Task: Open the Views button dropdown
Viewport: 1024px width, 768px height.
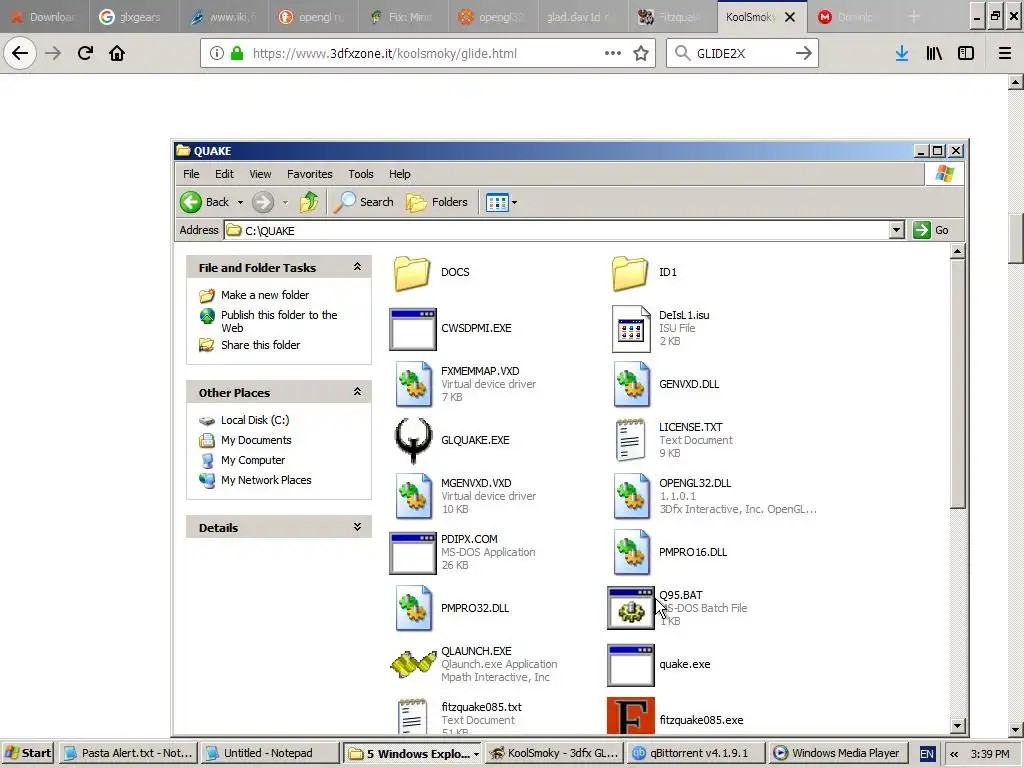Action: click(x=515, y=202)
